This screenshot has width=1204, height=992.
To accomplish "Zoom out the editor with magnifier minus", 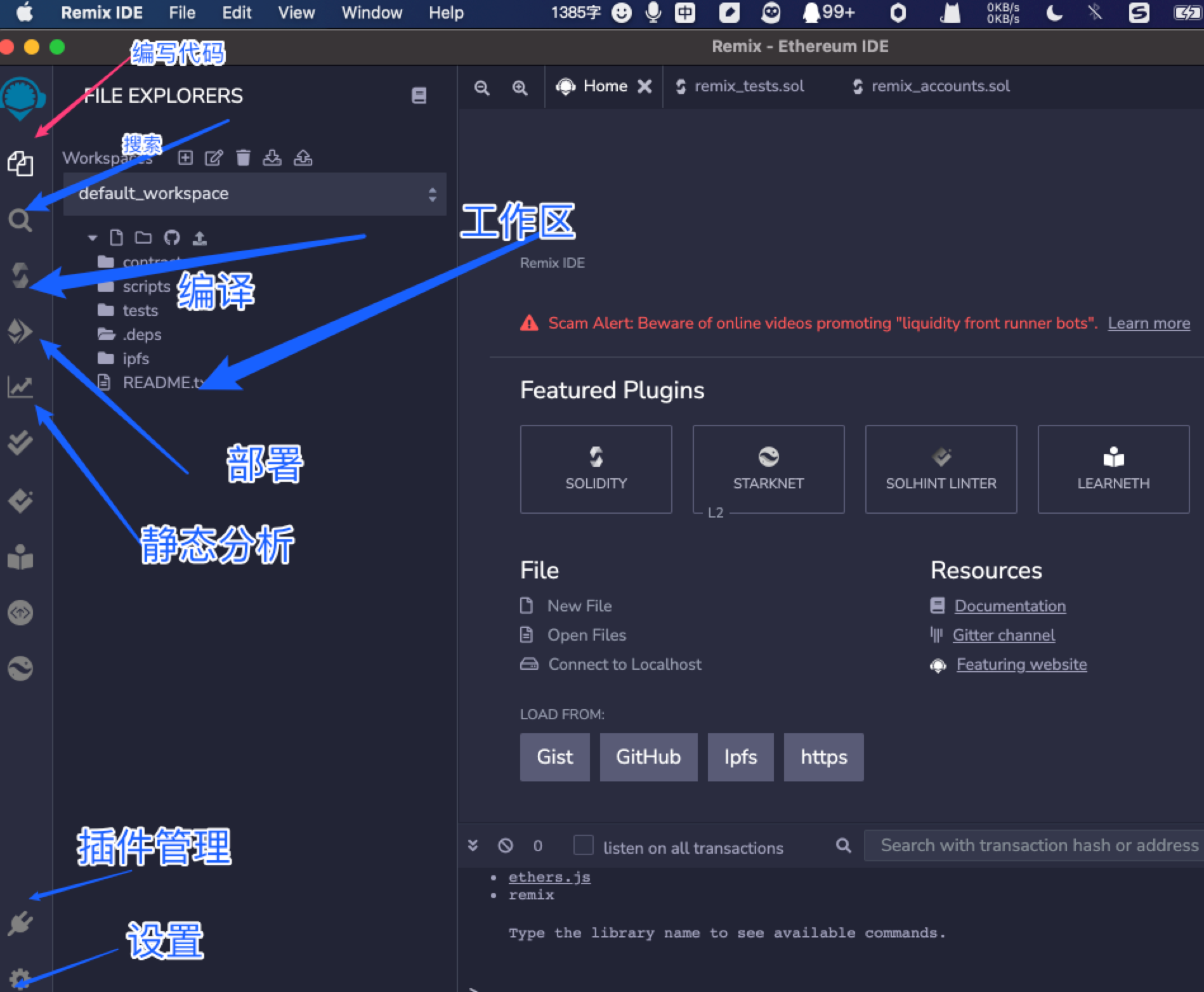I will point(482,88).
